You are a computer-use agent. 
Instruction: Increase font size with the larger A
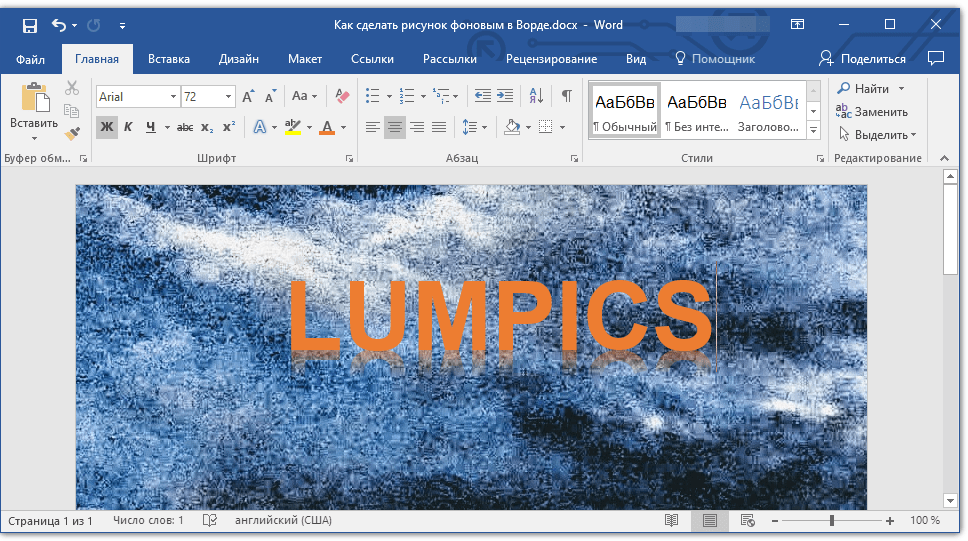pos(248,96)
